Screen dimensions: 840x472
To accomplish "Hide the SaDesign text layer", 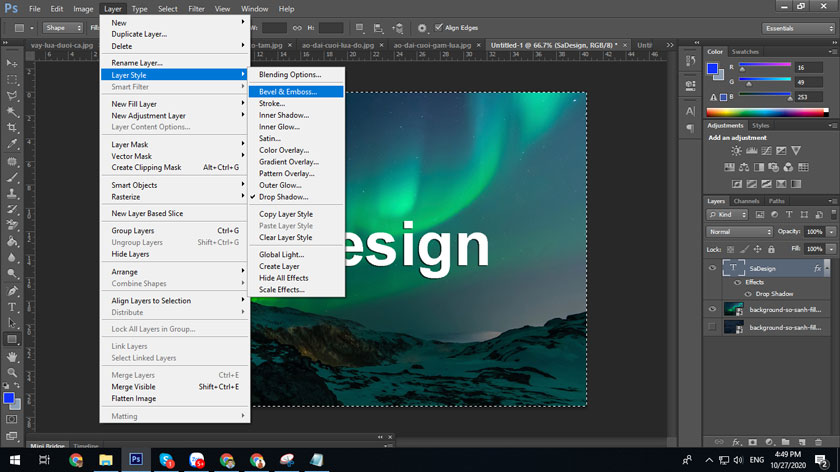I will coord(712,268).
